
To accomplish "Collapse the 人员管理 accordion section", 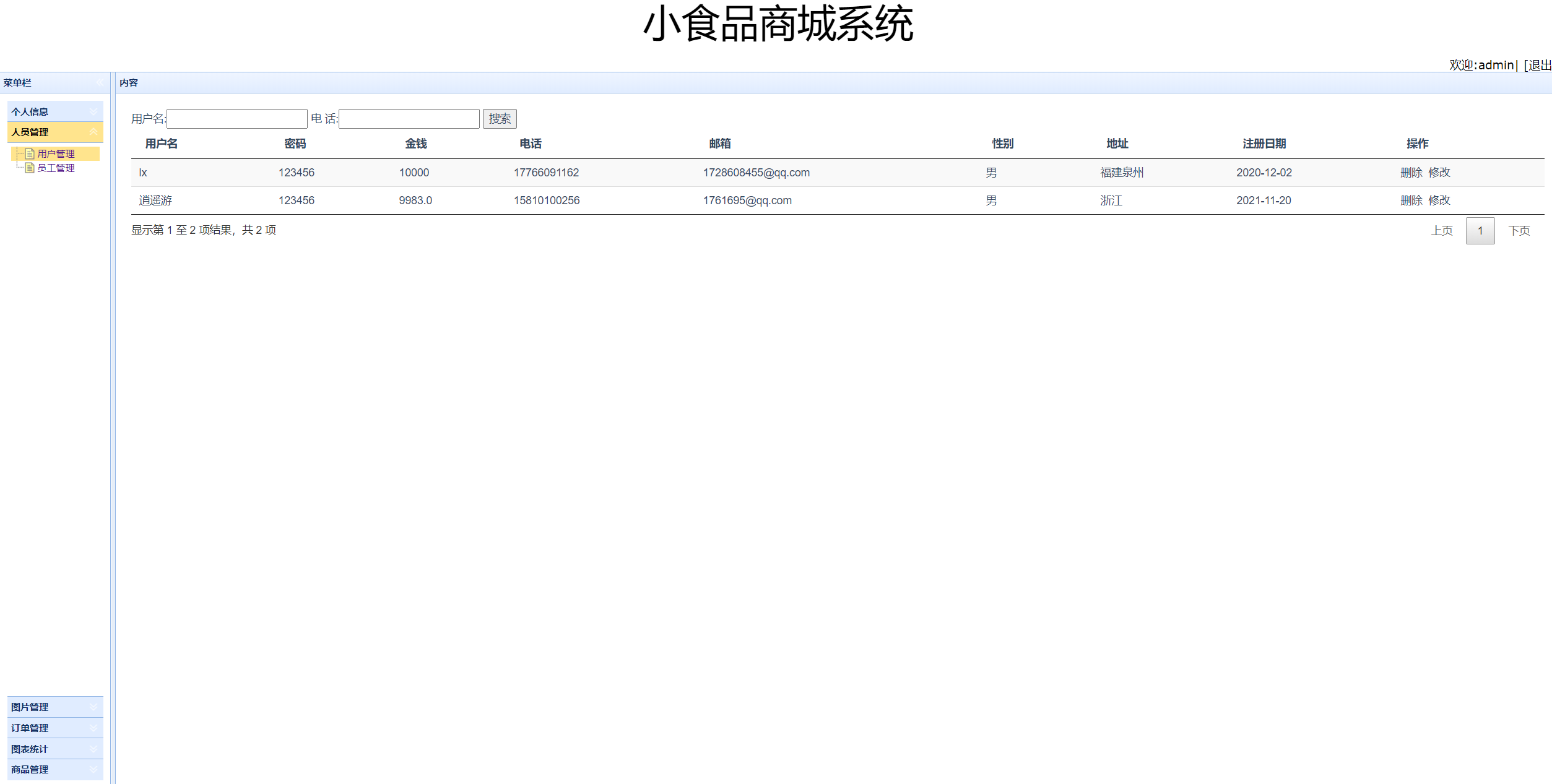I will [x=93, y=132].
